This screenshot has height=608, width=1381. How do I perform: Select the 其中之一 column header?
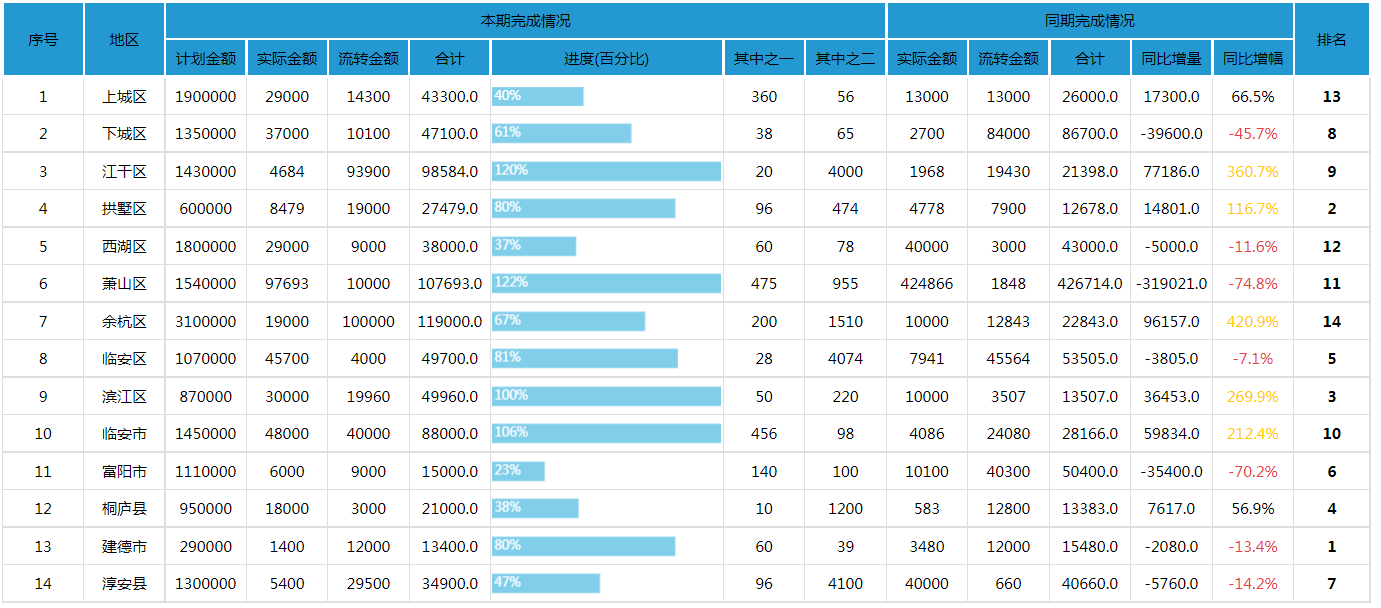[764, 59]
